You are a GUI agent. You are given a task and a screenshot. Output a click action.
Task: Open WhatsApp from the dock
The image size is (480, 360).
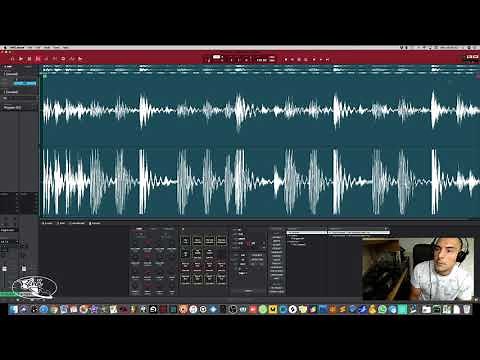[382, 309]
